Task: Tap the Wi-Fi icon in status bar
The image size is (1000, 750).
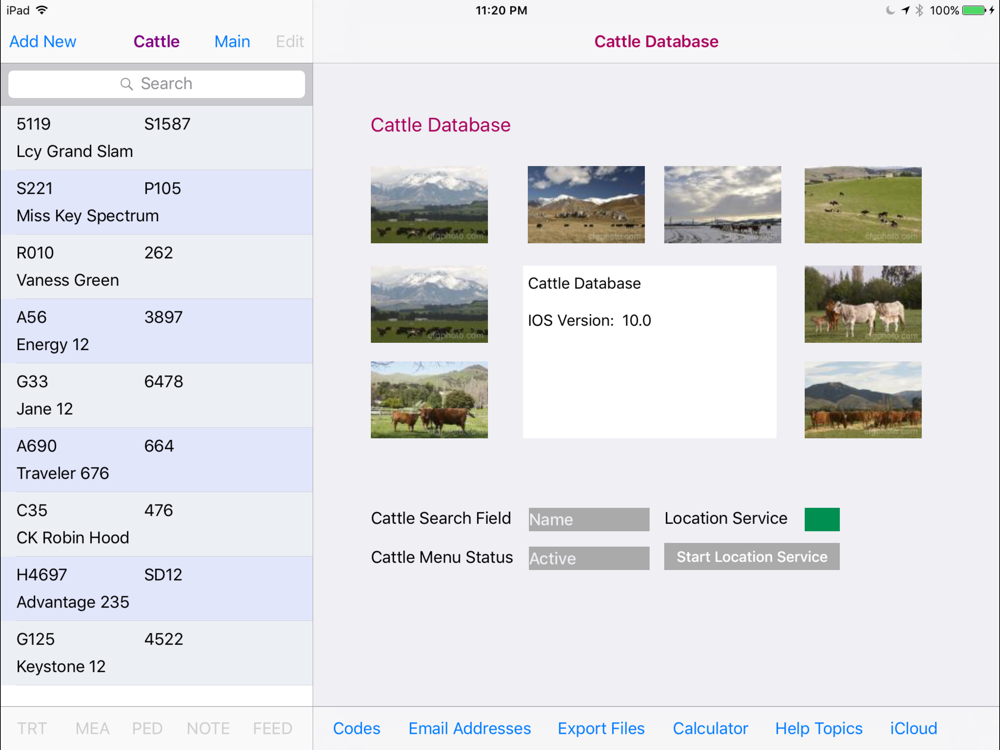Action: point(42,10)
